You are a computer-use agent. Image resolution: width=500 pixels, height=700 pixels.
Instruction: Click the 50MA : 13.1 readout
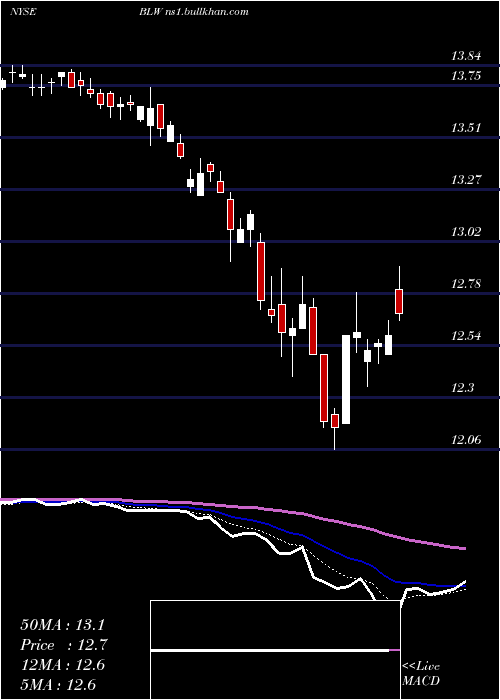[63, 625]
